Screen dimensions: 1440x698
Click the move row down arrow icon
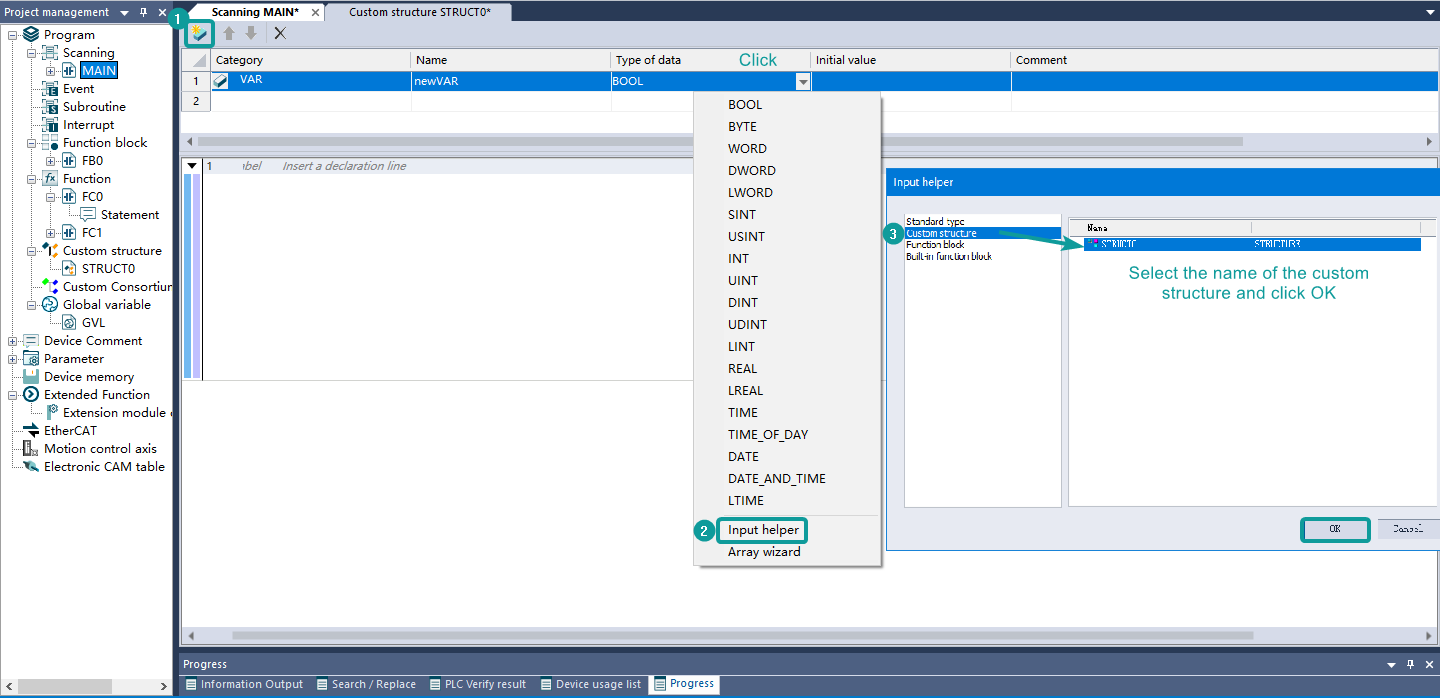point(251,33)
